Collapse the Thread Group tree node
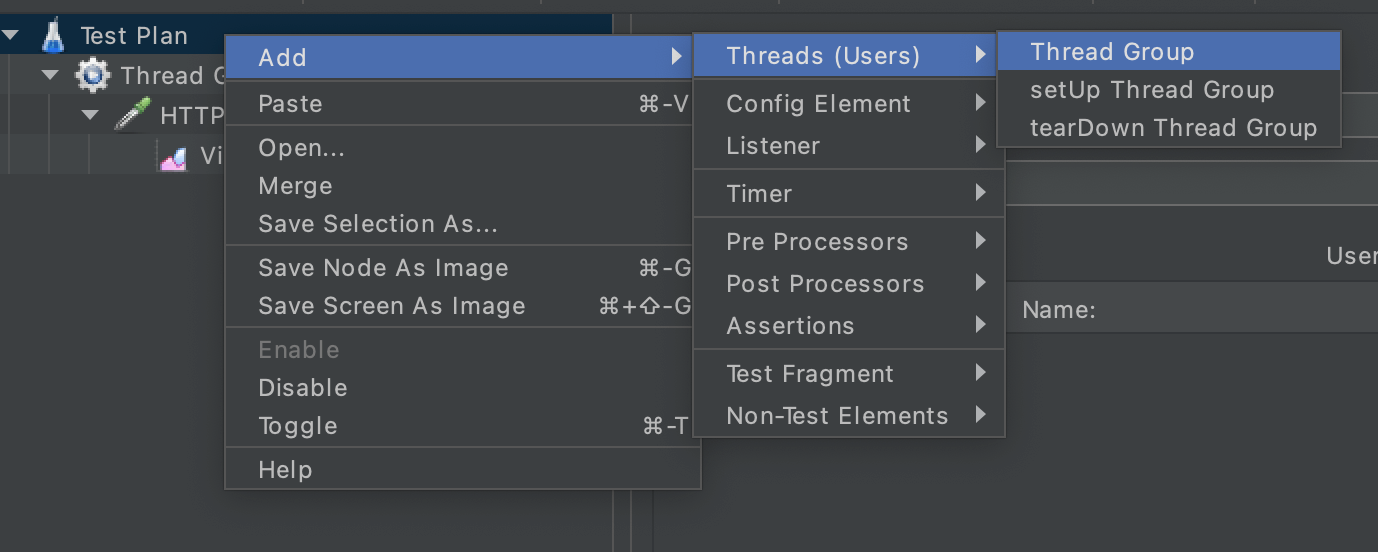1378x552 pixels. 50,75
